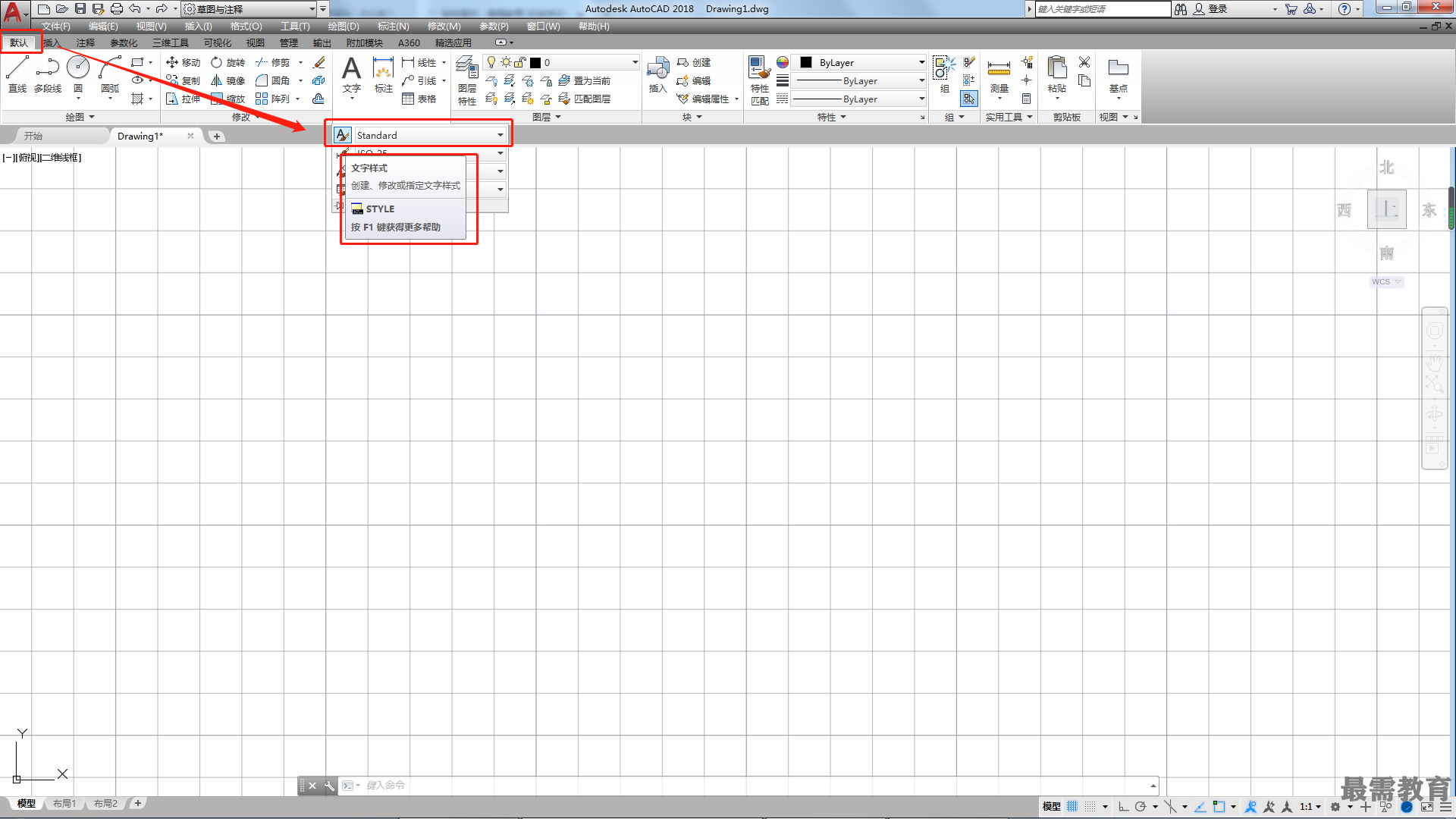Click the Copy (复制) tool
Viewport: 1456px width, 819px height.
[x=183, y=80]
